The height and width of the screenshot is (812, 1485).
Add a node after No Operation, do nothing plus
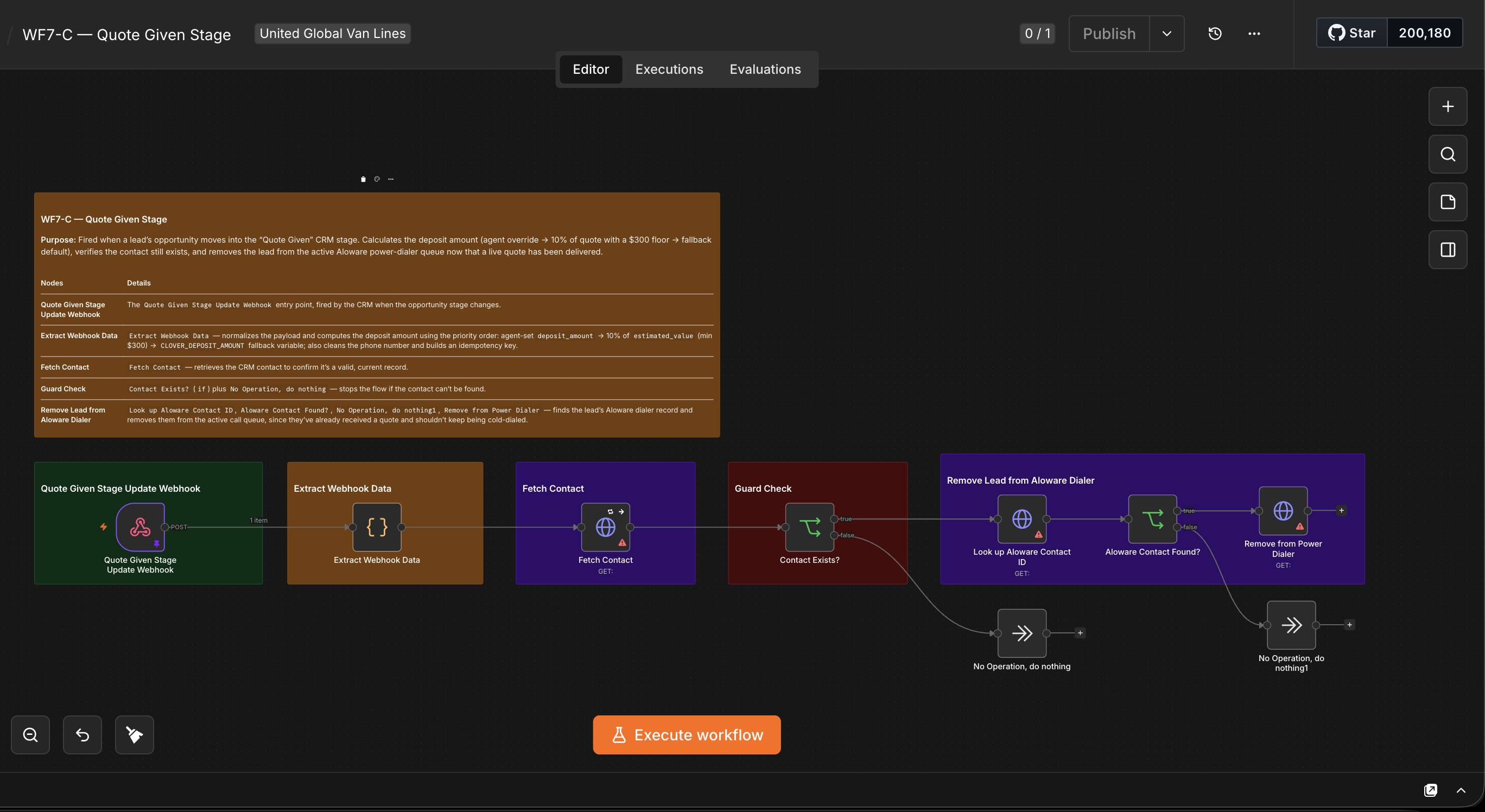(1080, 633)
